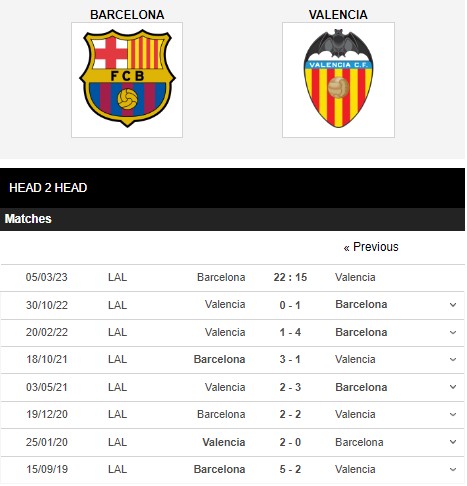Click the Valencia C.F. bat crest
This screenshot has height=486, width=467.
[x=338, y=79]
